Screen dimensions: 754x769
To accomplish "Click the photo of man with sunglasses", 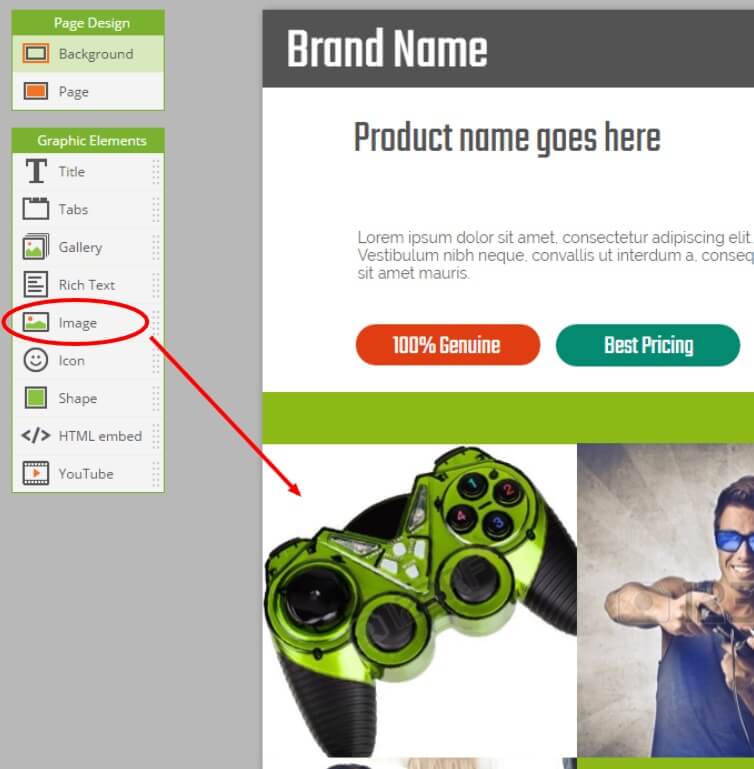I will point(665,600).
